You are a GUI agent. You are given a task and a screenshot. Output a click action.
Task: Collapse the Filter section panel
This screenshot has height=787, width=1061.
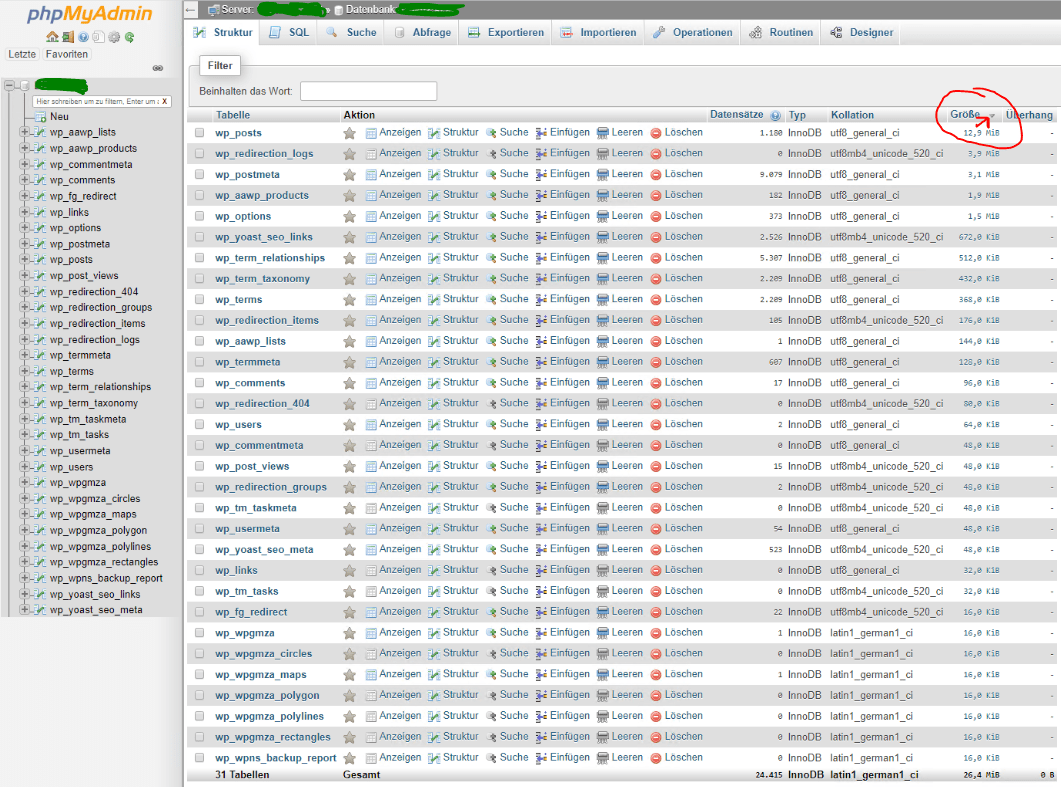coord(219,65)
